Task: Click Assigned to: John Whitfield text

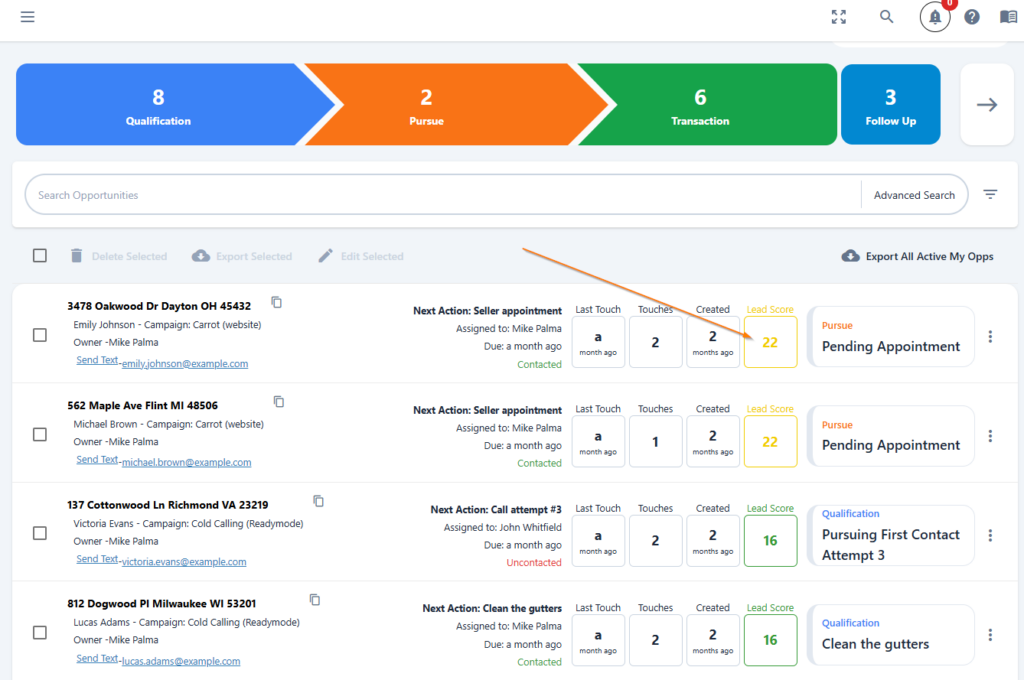Action: pos(502,527)
